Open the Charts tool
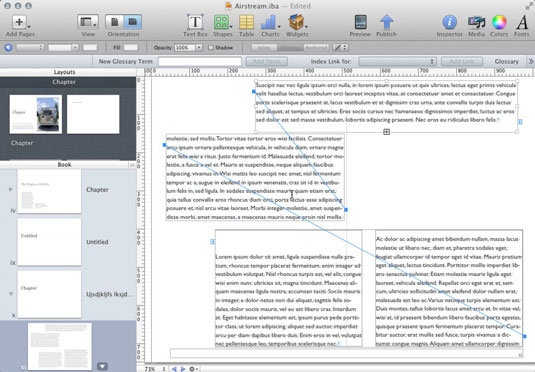The image size is (535, 372). click(x=270, y=22)
